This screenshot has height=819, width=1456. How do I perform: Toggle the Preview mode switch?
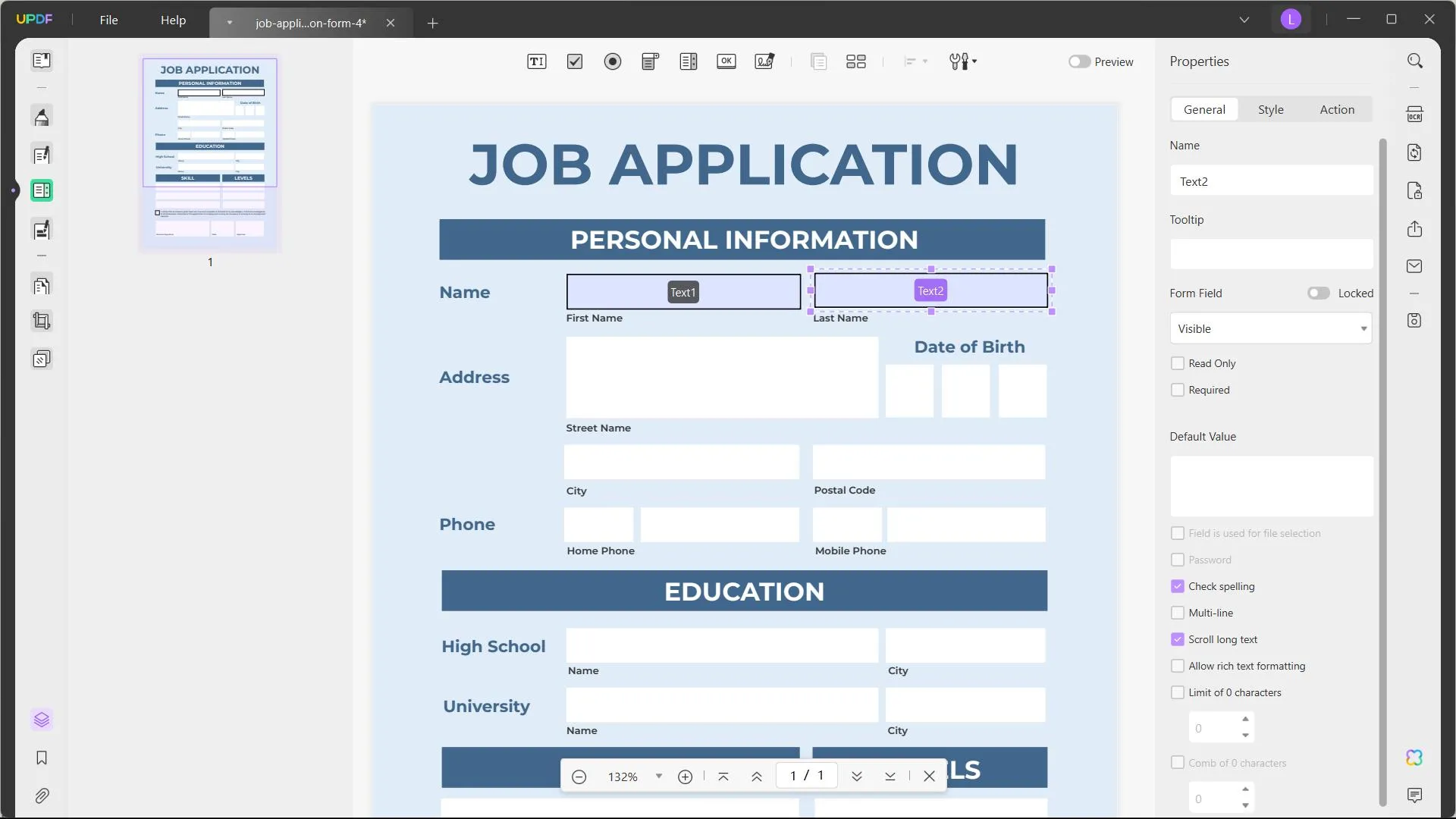point(1079,61)
